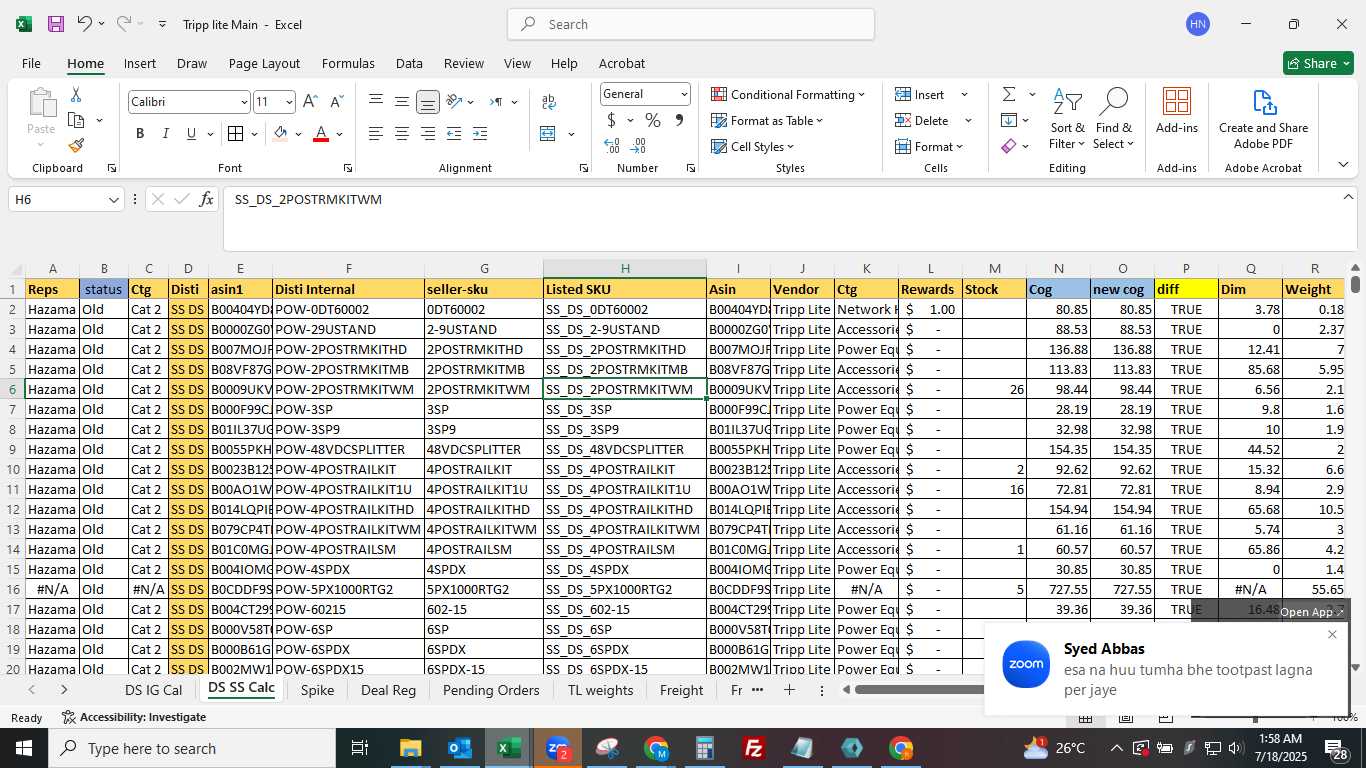Toggle Bold formatting
Screen dimensions: 1366x768
tap(140, 134)
